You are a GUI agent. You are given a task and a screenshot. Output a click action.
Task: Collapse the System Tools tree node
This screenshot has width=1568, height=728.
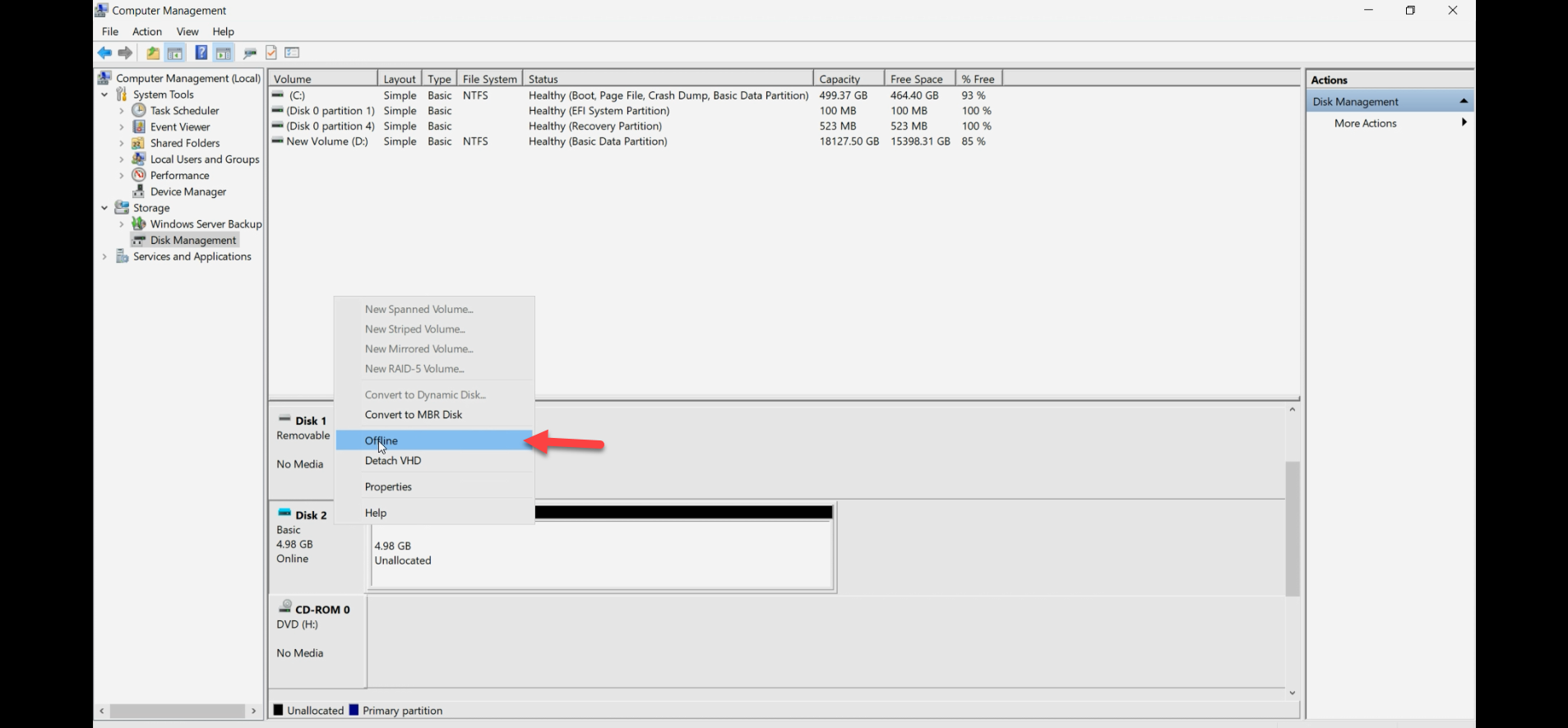pos(104,94)
